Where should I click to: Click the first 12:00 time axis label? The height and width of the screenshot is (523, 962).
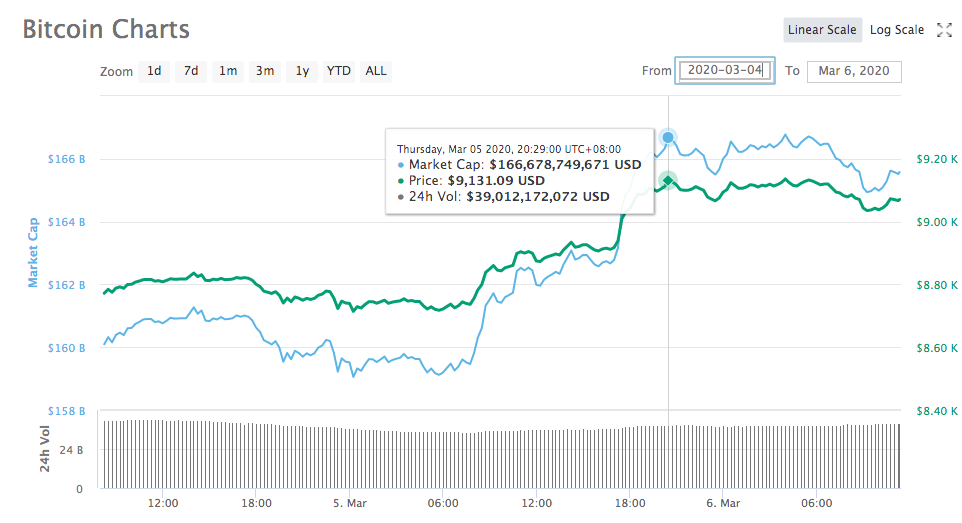coord(163,503)
